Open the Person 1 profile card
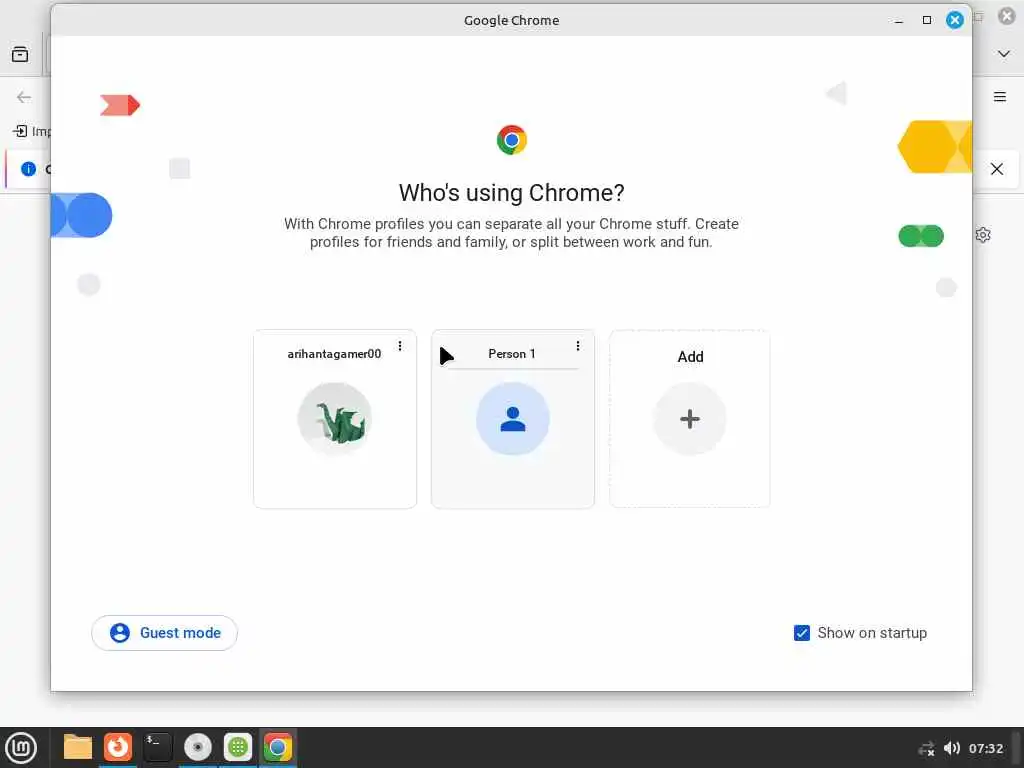Viewport: 1024px width, 768px height. (513, 419)
